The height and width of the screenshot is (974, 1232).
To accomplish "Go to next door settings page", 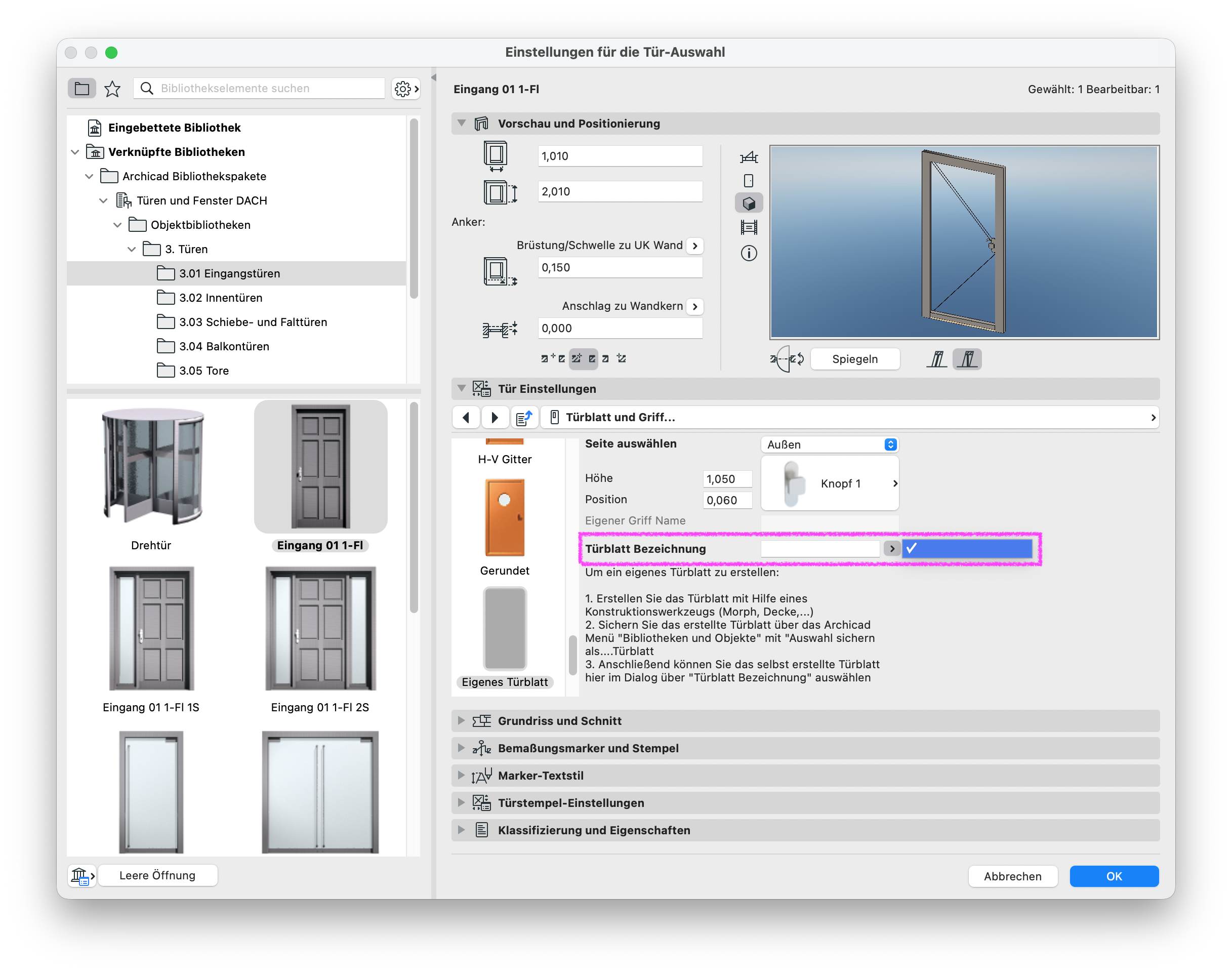I will [495, 418].
